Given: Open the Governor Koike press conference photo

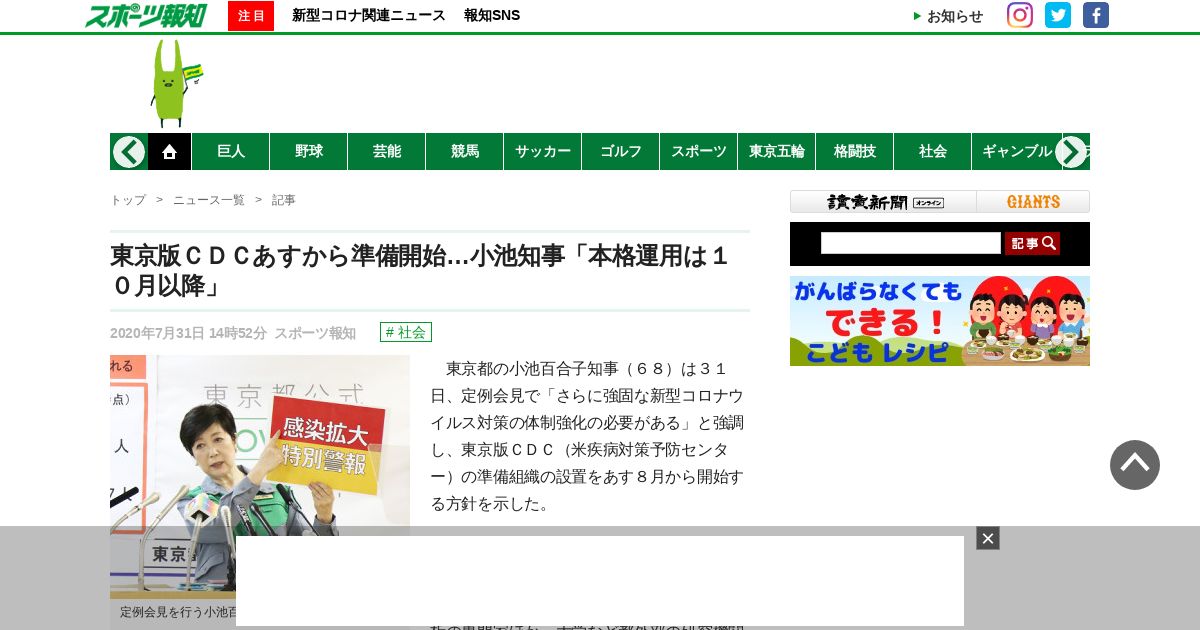Looking at the screenshot, I should pos(260,476).
